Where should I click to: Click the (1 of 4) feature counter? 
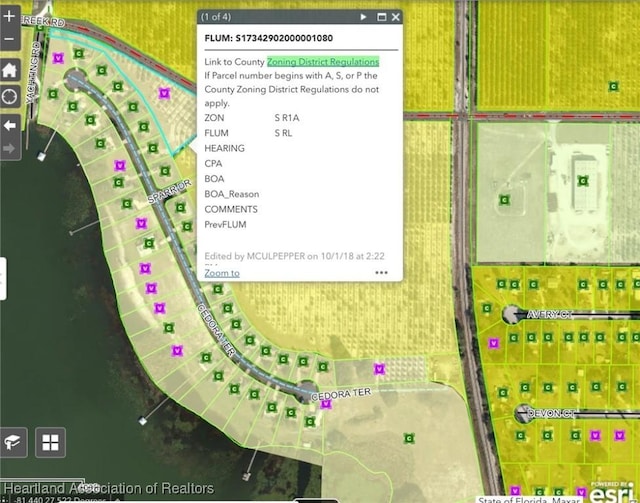point(216,17)
